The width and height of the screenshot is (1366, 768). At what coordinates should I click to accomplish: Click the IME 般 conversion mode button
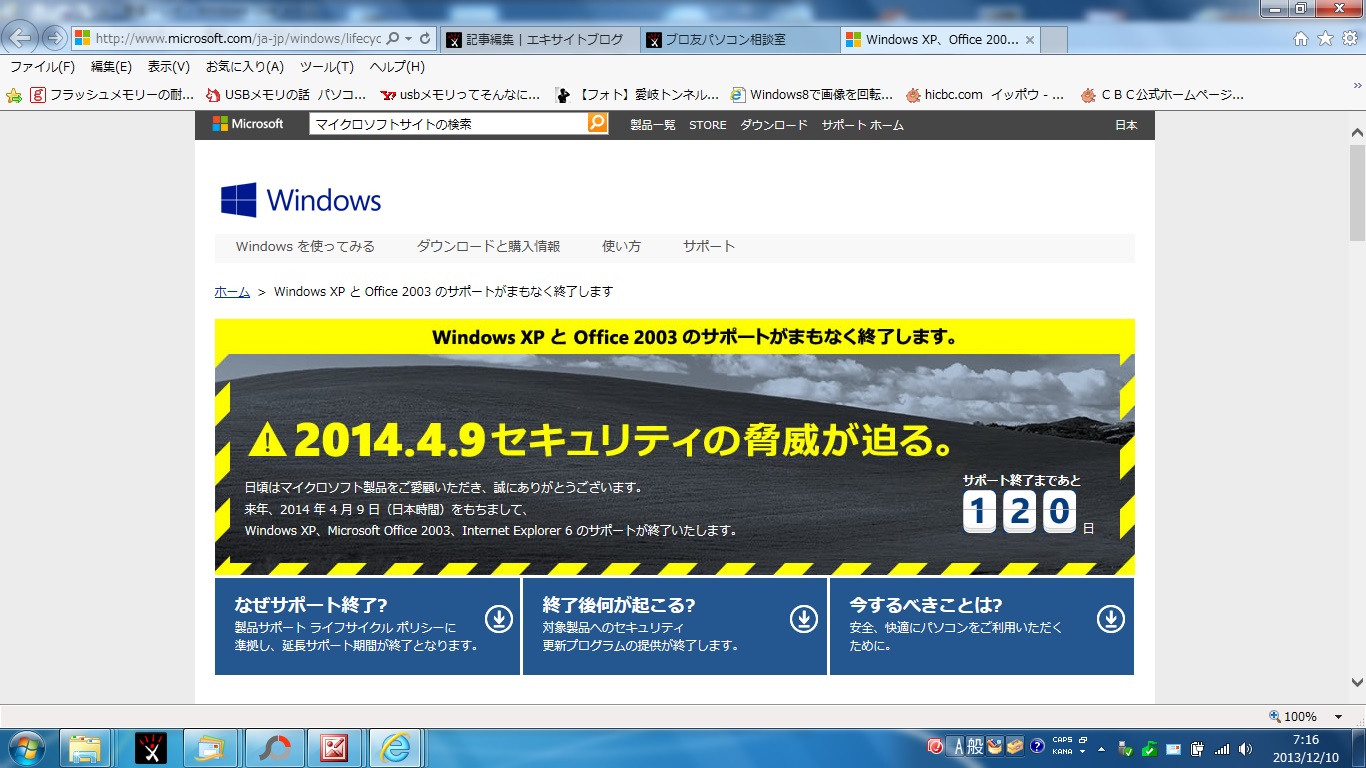pos(974,746)
